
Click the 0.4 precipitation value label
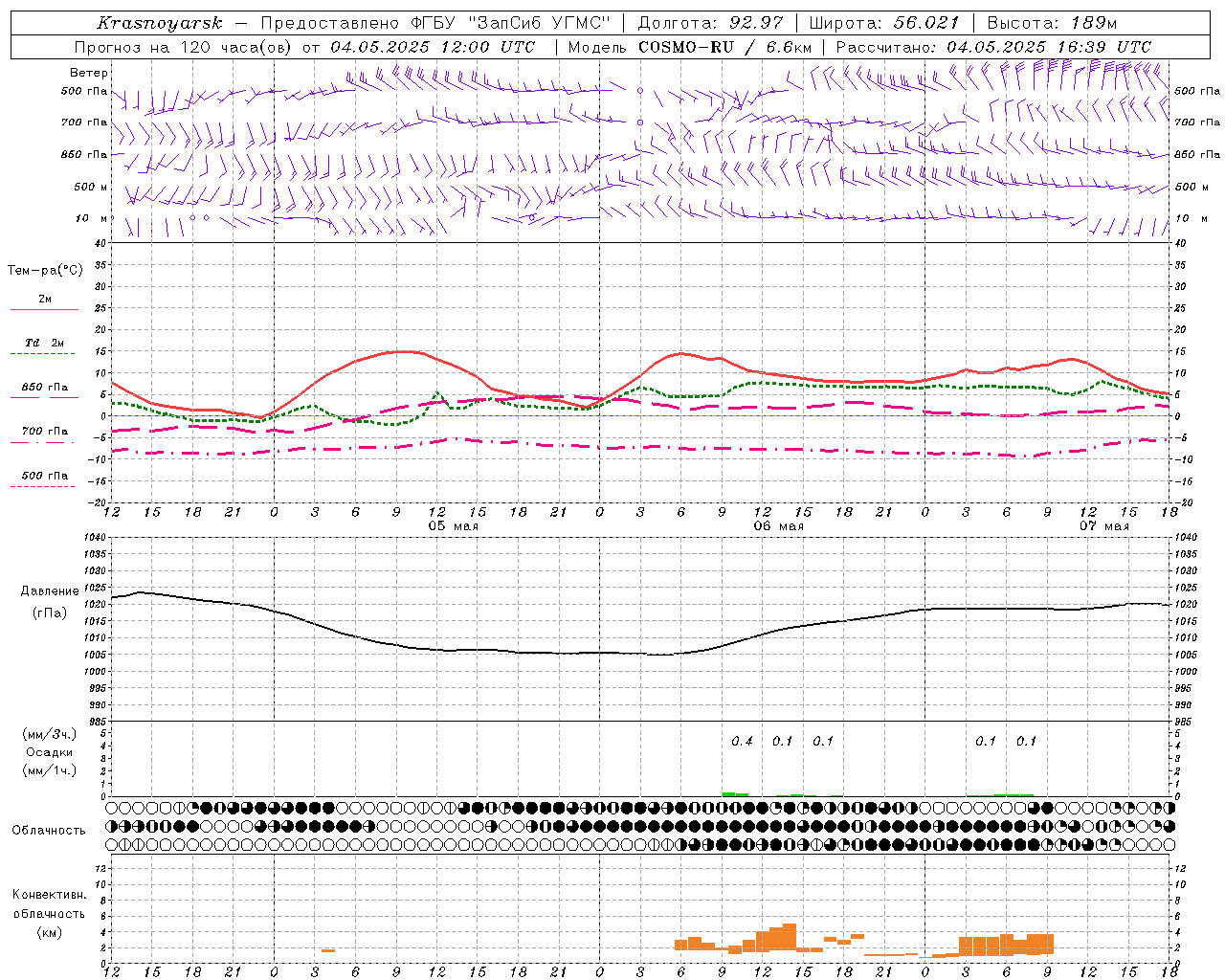[x=742, y=741]
